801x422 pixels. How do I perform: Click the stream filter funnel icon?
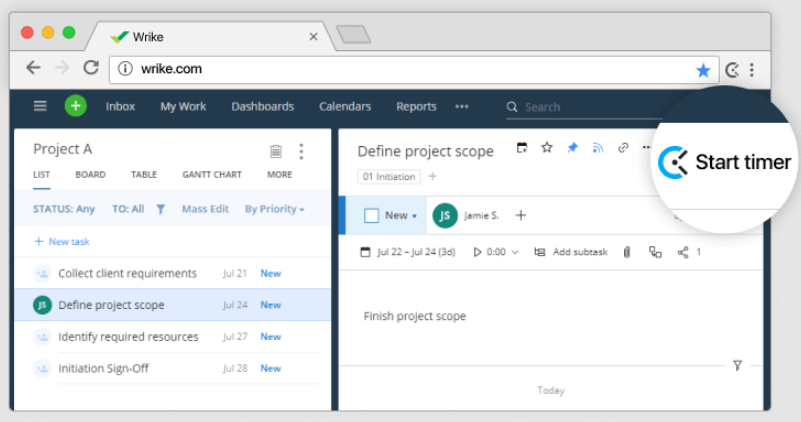pos(737,365)
